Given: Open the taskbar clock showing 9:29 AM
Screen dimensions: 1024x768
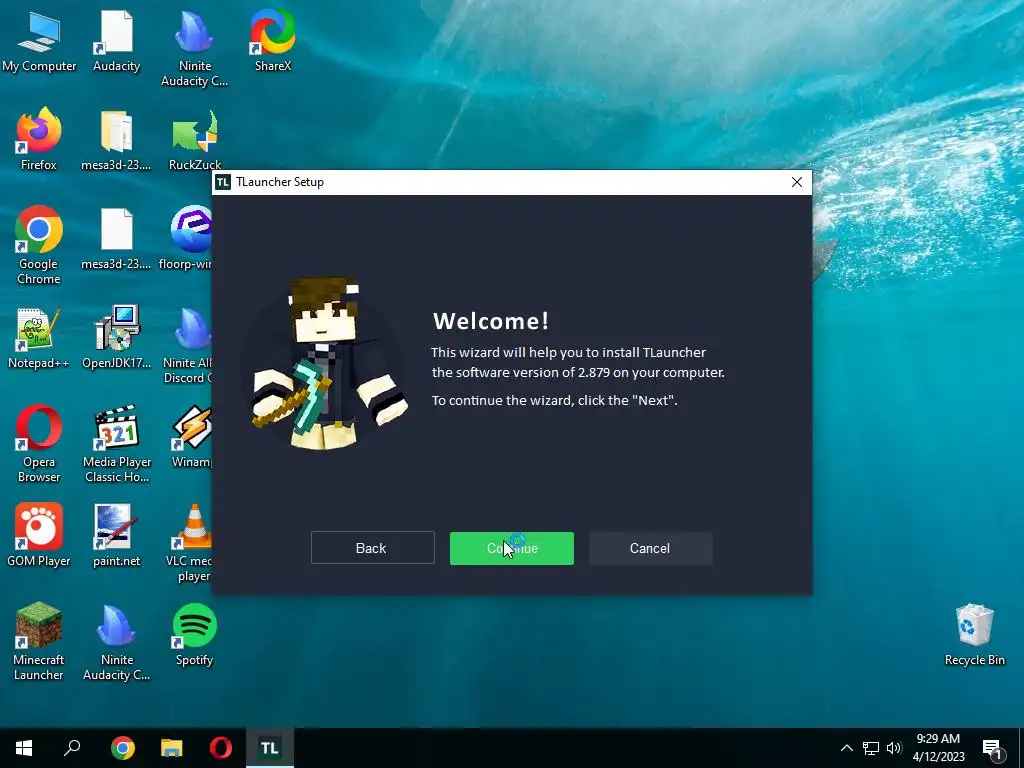Looking at the screenshot, I should (938, 748).
